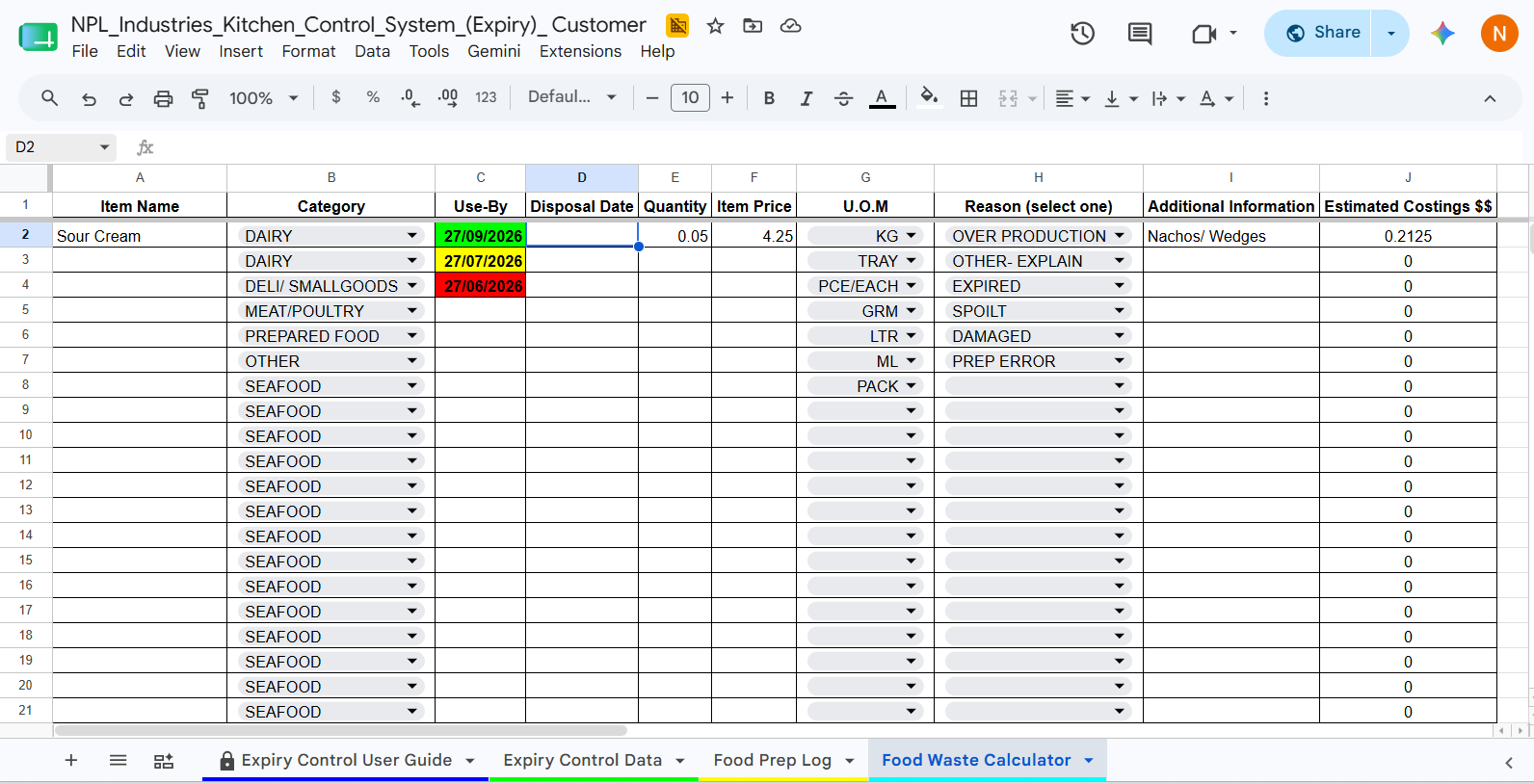Image resolution: width=1534 pixels, height=784 pixels.
Task: Open the Format menu
Action: pyautogui.click(x=308, y=51)
